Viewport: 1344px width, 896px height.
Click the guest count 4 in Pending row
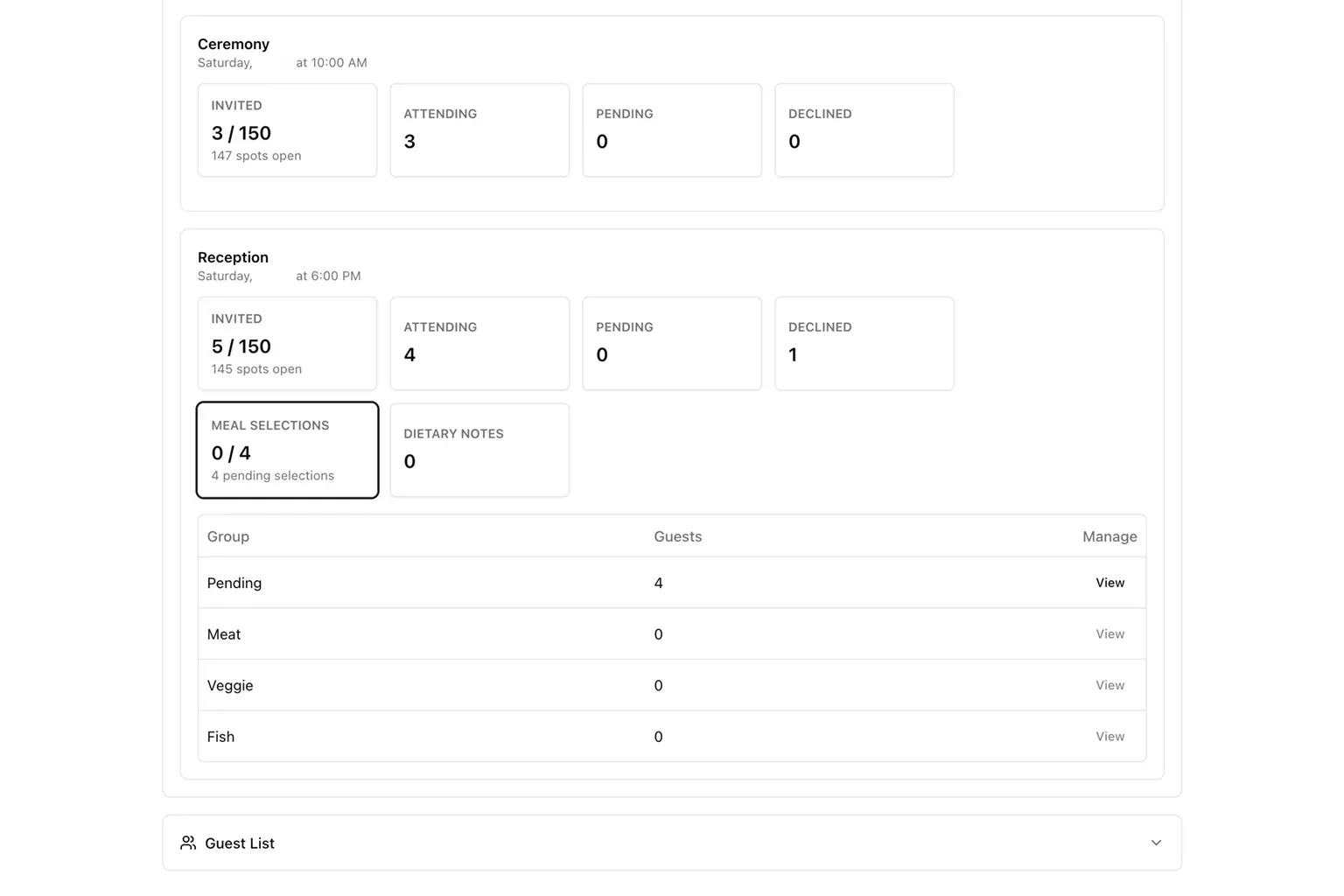(658, 583)
